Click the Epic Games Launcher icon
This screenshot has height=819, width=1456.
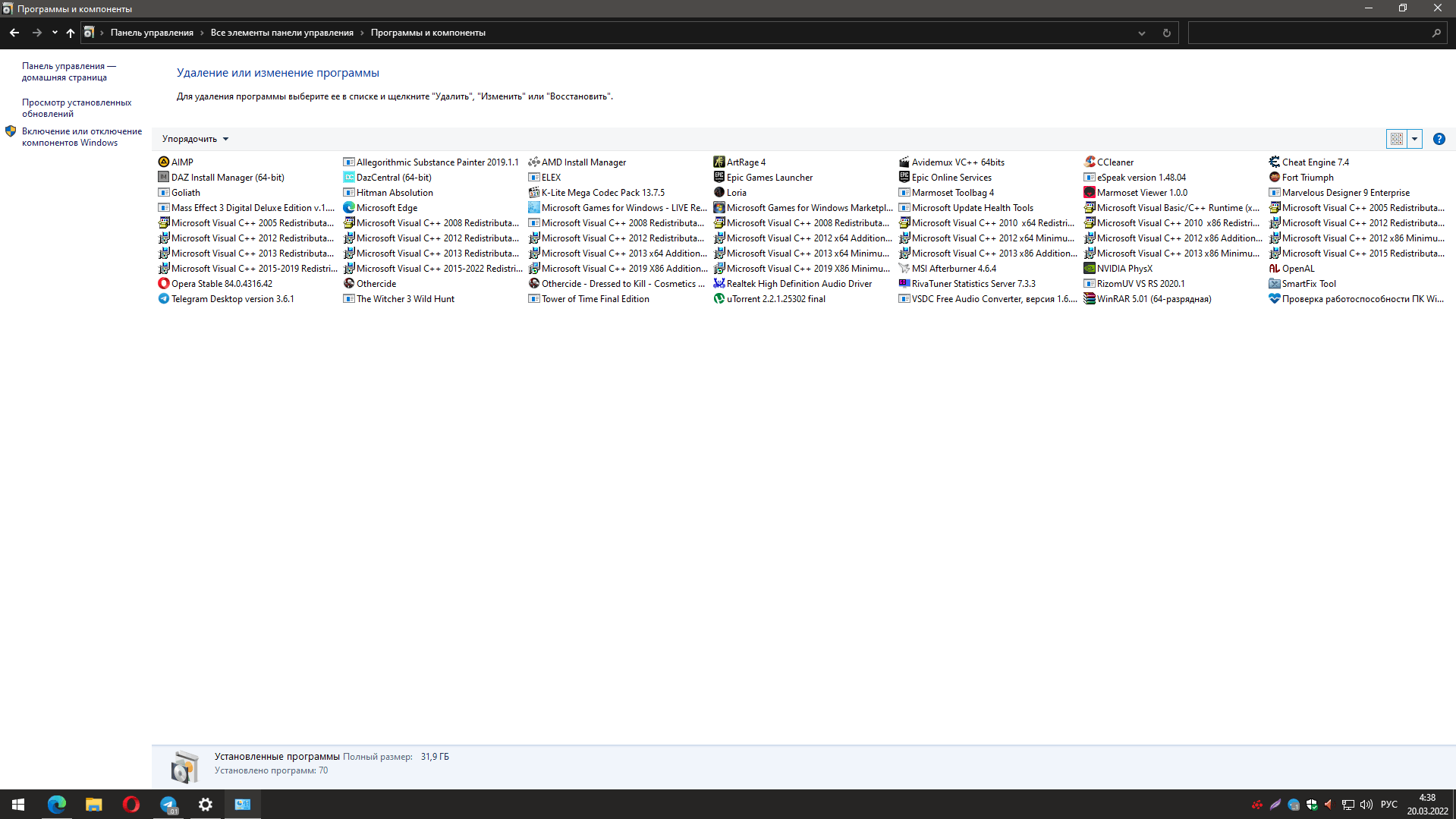pyautogui.click(x=719, y=177)
